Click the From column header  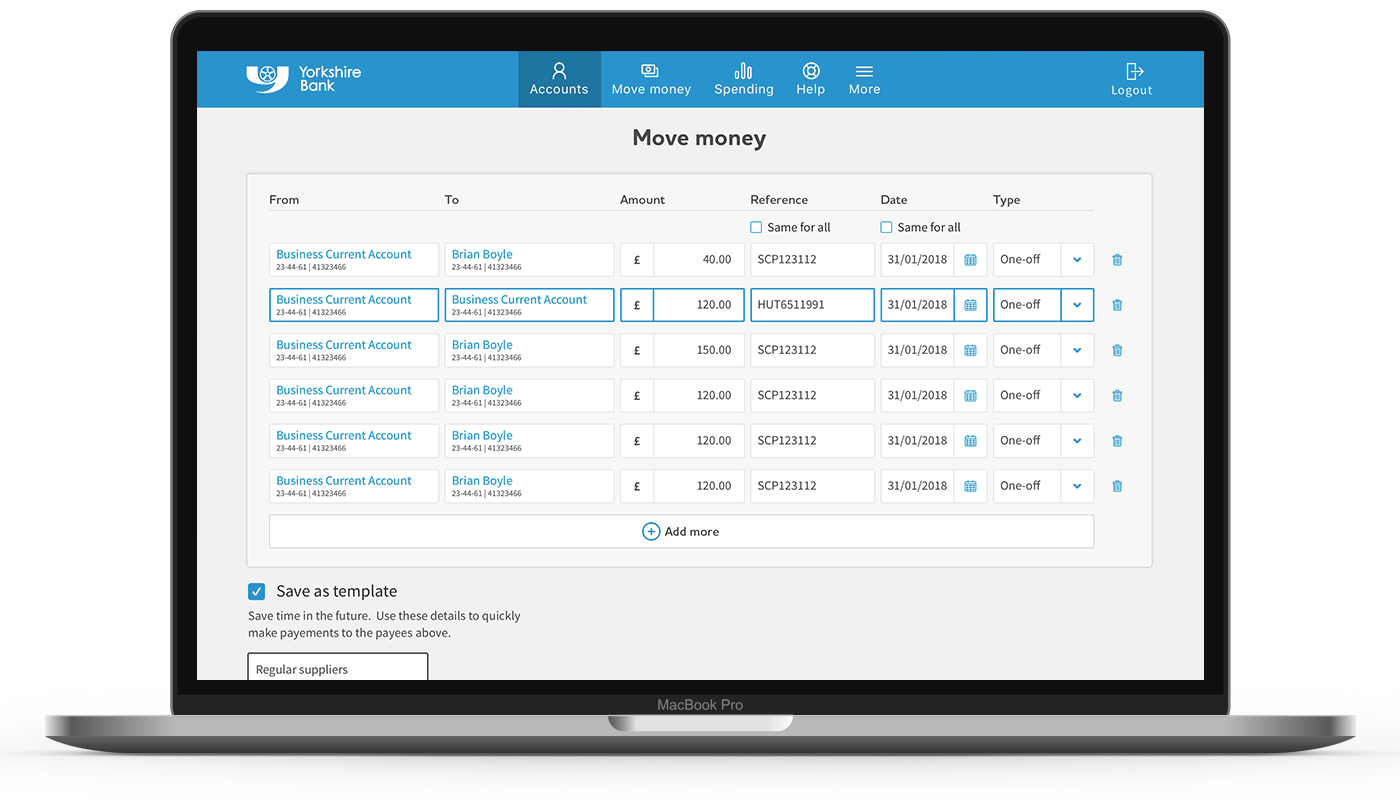click(284, 200)
